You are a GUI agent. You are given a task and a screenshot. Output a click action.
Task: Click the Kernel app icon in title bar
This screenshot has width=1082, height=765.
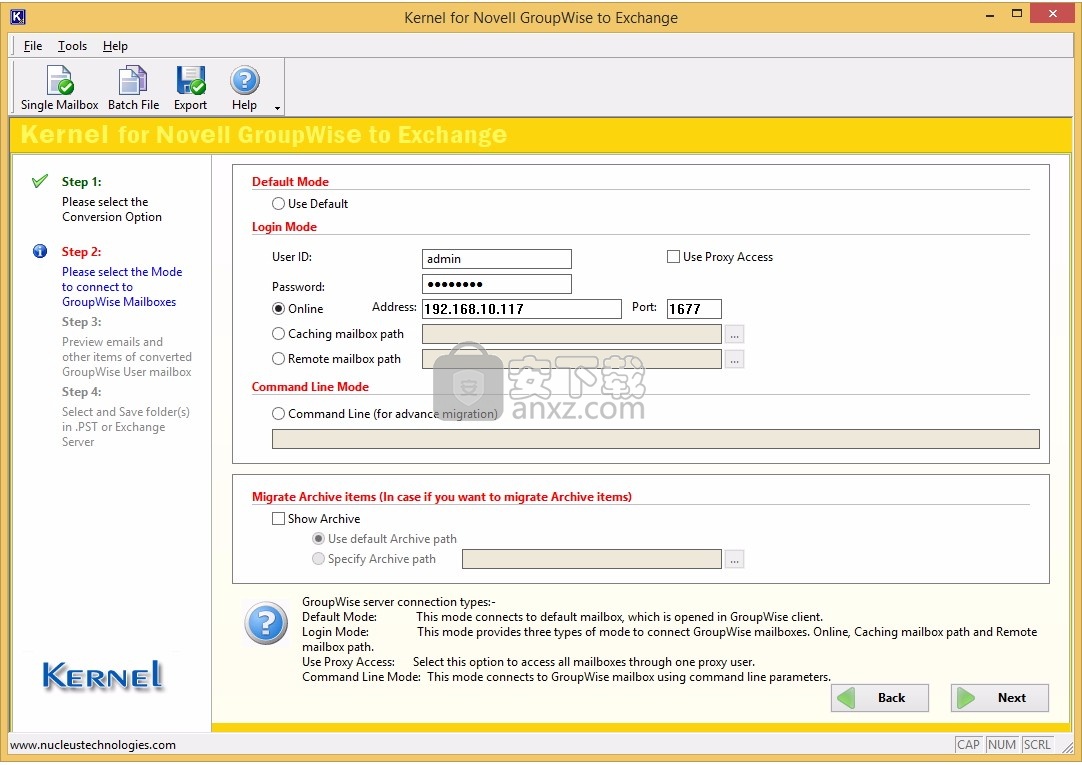tap(18, 17)
